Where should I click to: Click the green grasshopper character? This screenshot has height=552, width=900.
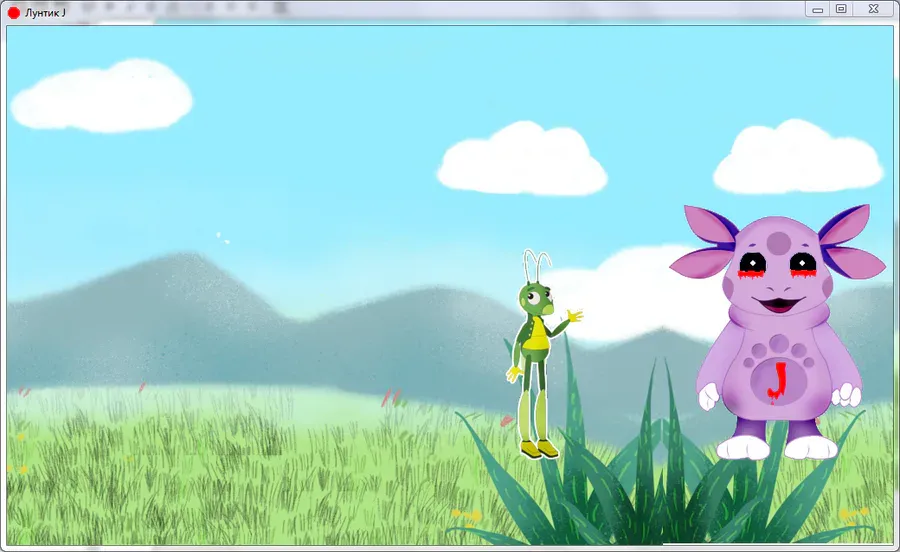pyautogui.click(x=543, y=355)
